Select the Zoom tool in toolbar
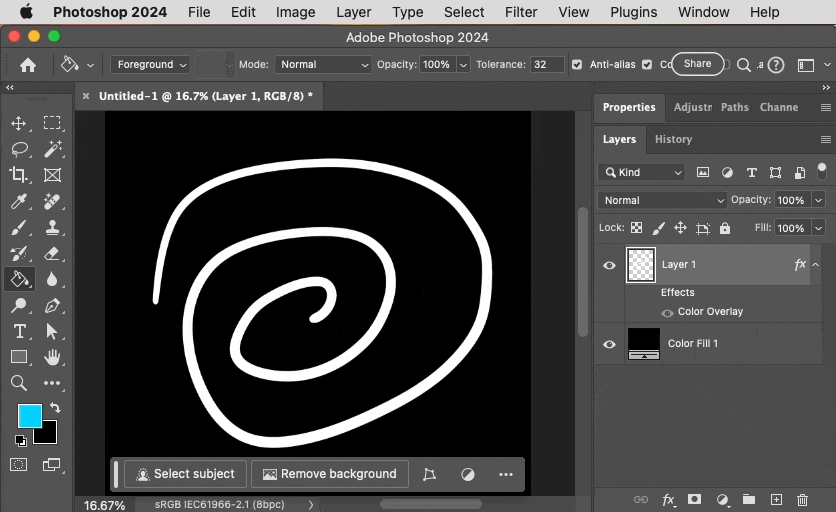 click(x=19, y=382)
